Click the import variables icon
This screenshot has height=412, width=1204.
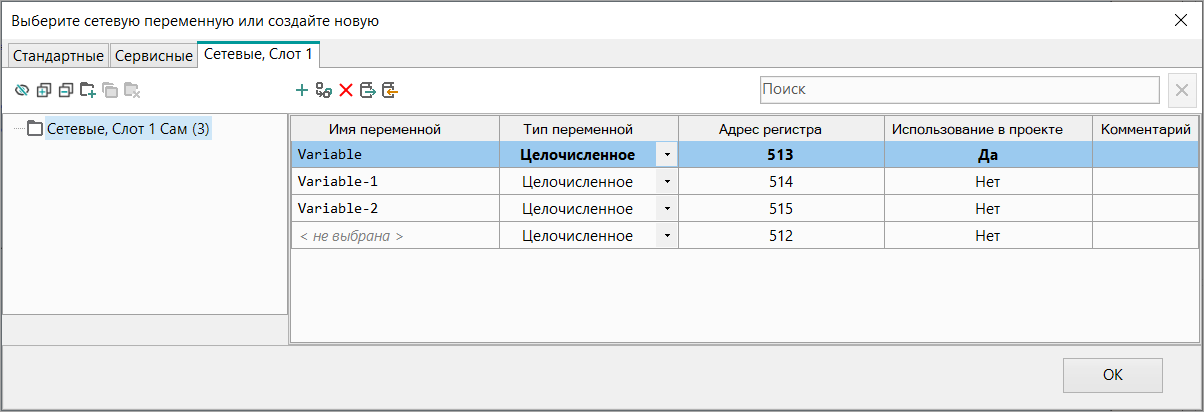pos(390,91)
